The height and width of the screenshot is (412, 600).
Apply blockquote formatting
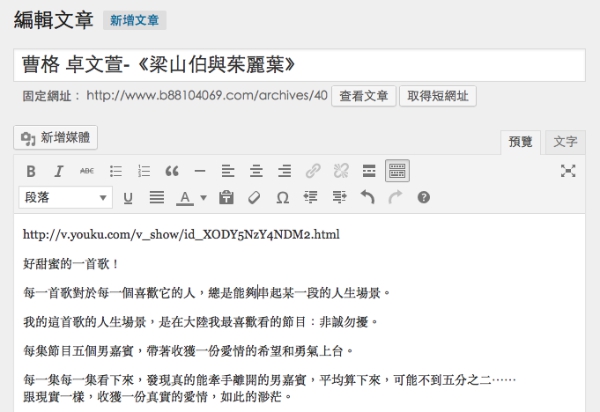(172, 171)
